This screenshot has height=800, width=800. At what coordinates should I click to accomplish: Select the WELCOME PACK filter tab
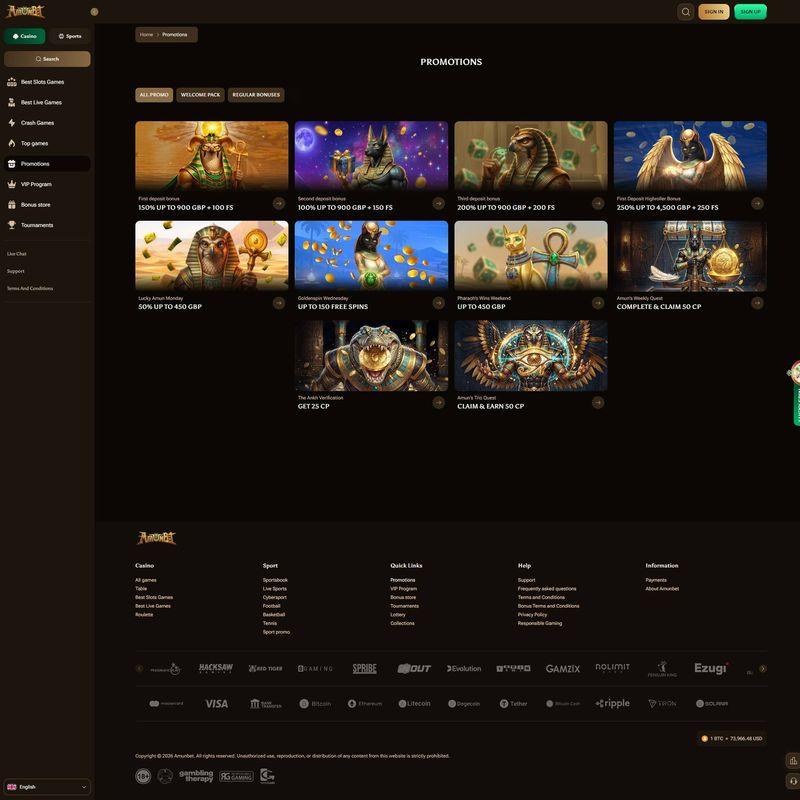[201, 95]
